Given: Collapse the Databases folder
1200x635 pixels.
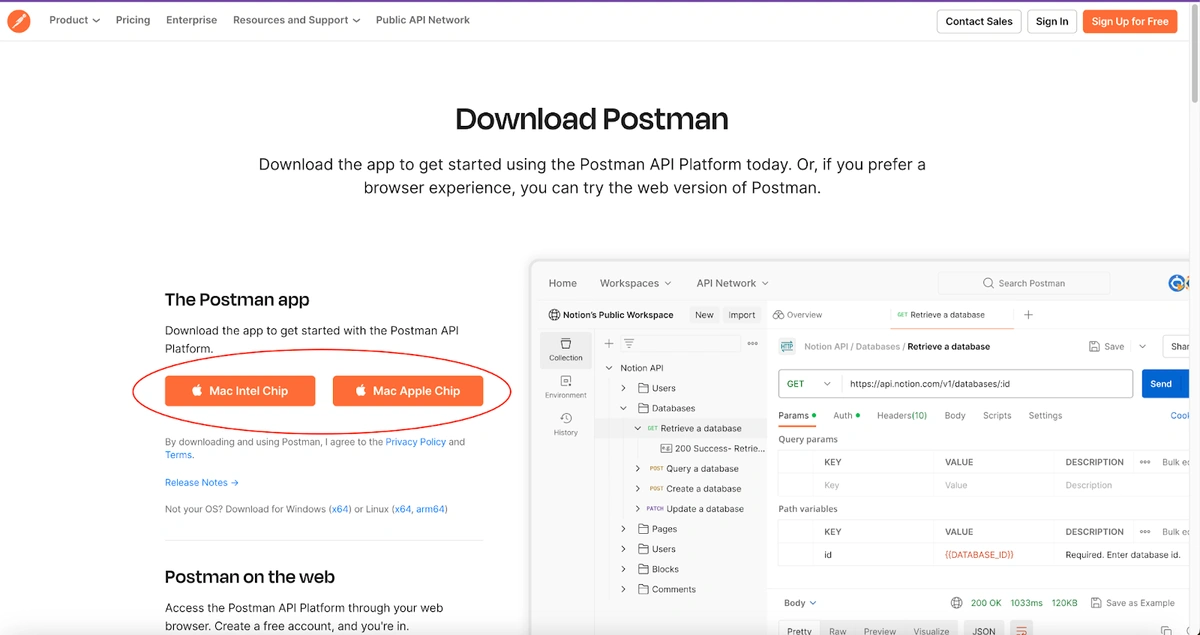Looking at the screenshot, I should [x=624, y=408].
